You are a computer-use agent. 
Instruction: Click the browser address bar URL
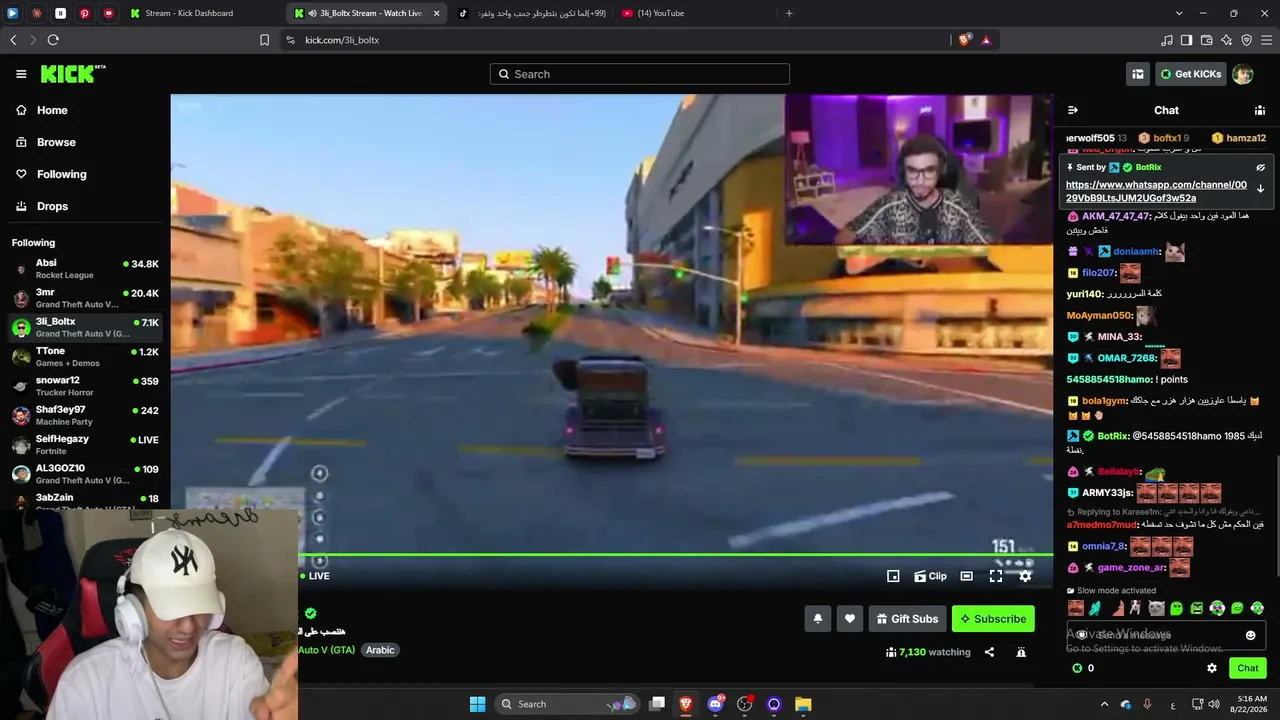click(x=342, y=40)
